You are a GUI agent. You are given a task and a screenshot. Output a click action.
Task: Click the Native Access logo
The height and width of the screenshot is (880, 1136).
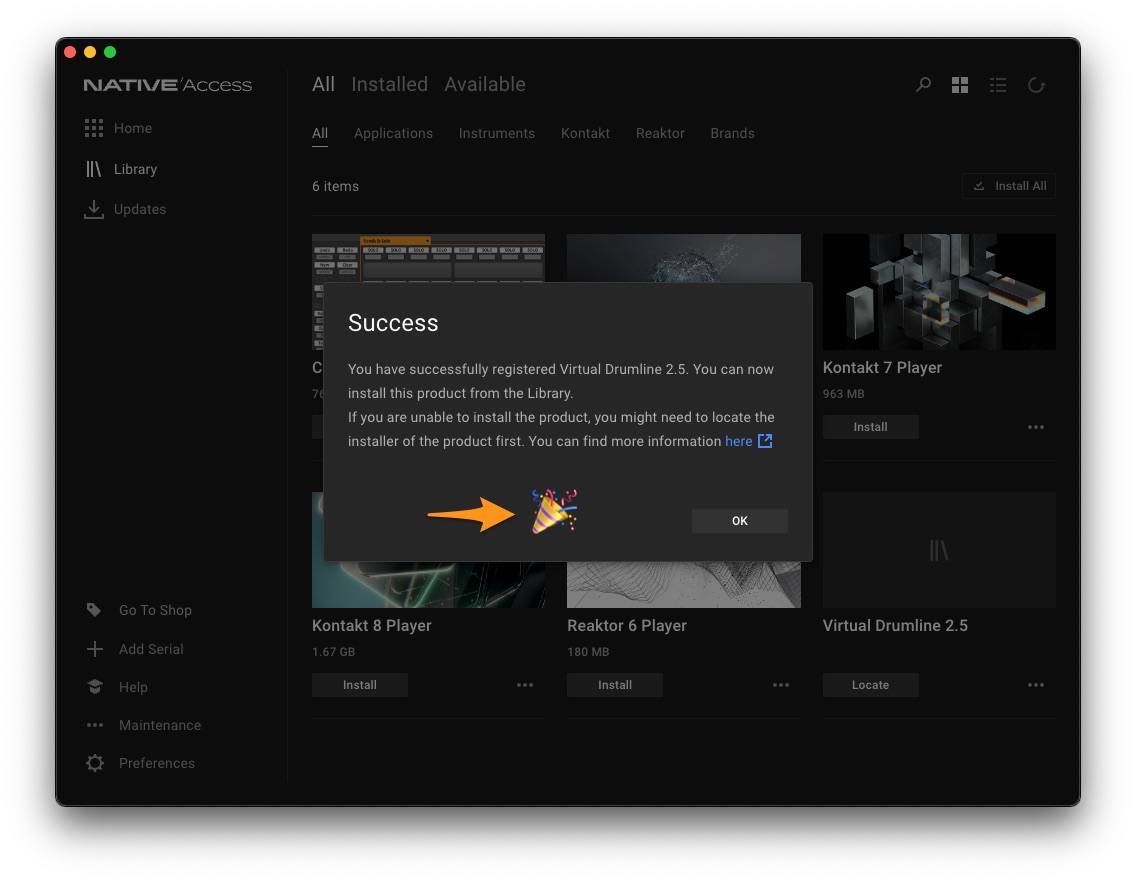[x=167, y=85]
